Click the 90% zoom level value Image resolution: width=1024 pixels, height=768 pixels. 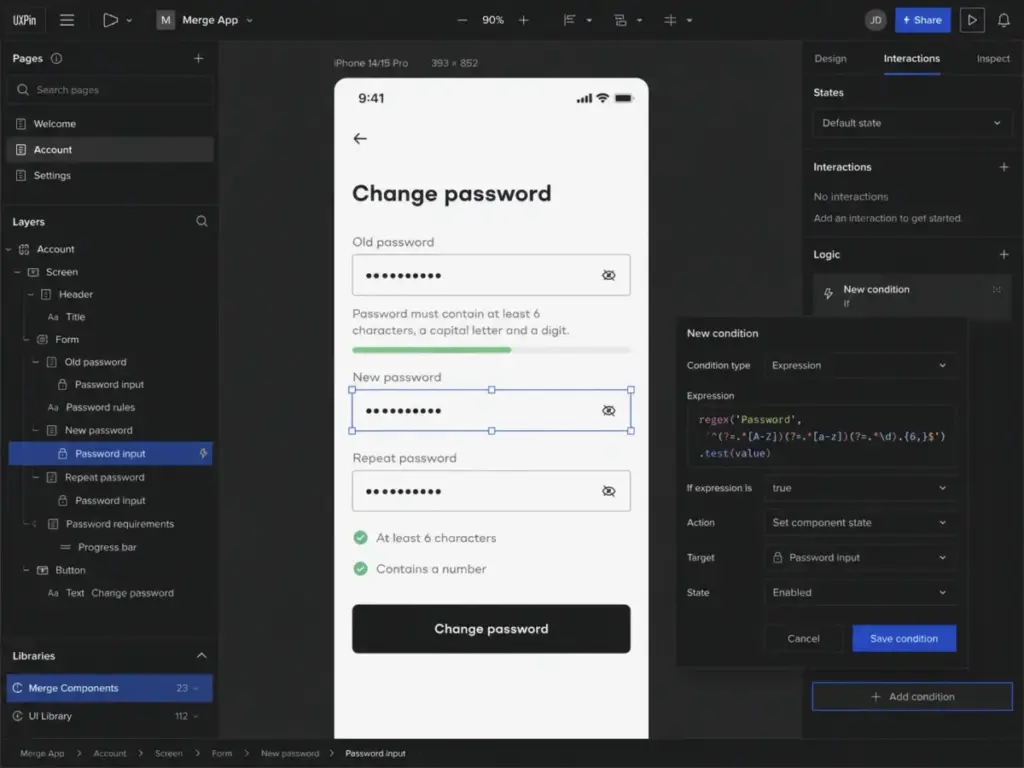point(493,20)
